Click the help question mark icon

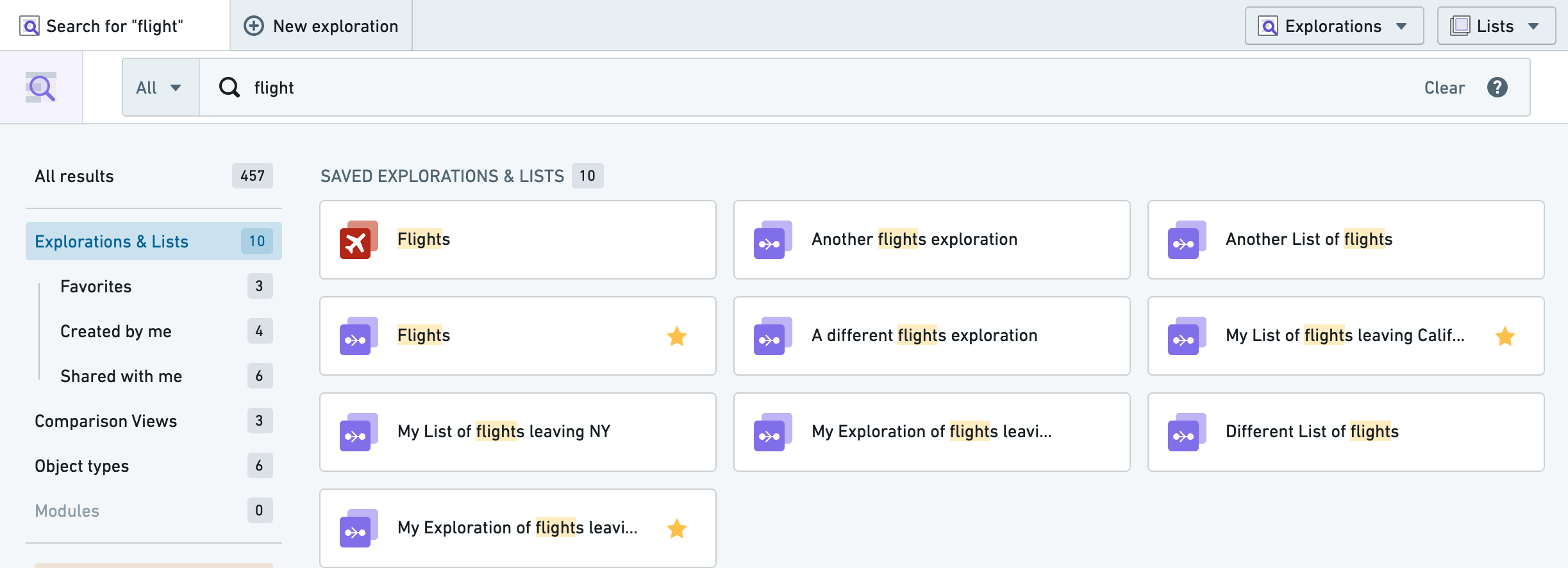[x=1497, y=87]
